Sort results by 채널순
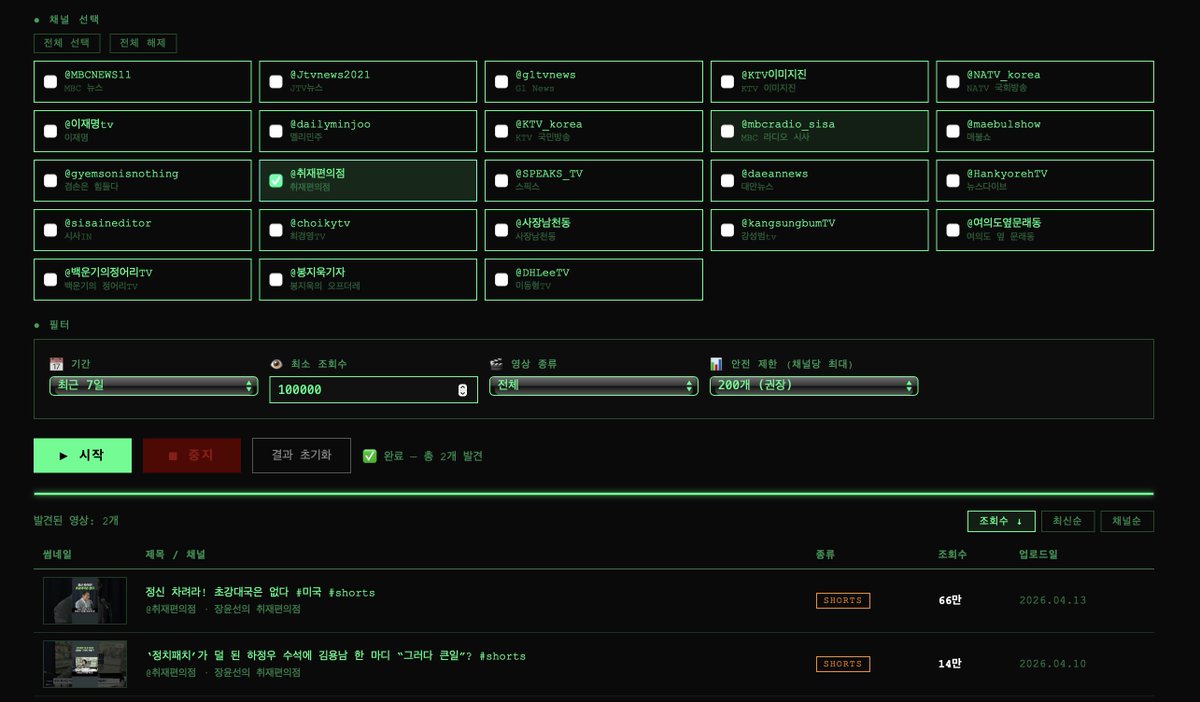The width and height of the screenshot is (1200, 702). pyautogui.click(x=1127, y=521)
